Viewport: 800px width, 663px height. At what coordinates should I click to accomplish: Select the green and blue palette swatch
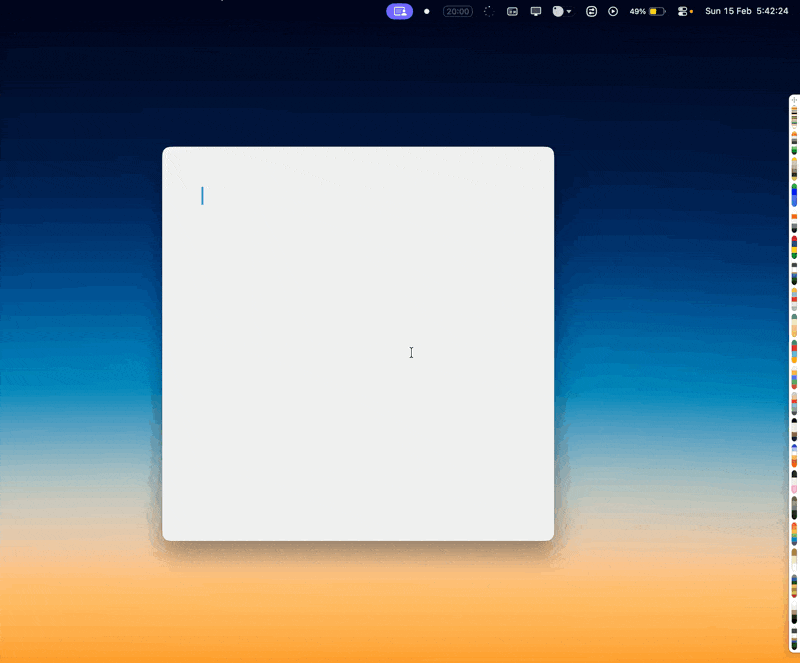794,194
